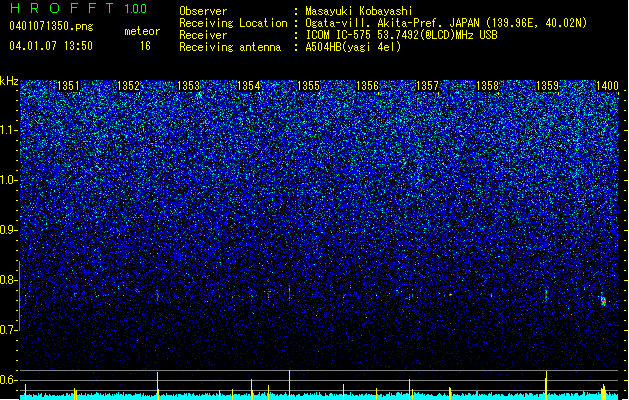Click the 1351 time axis label
This screenshot has height=400, width=629.
coord(69,86)
